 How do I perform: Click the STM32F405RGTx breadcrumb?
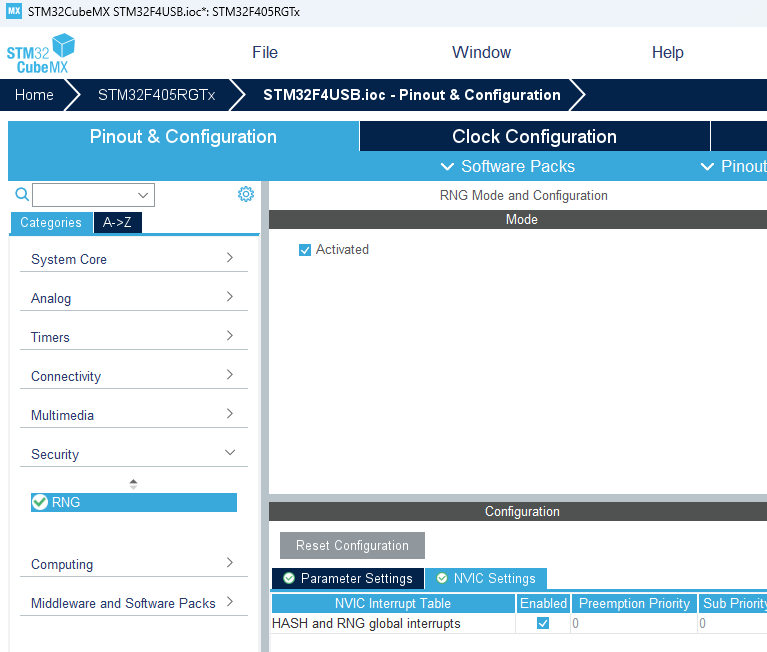(x=157, y=95)
